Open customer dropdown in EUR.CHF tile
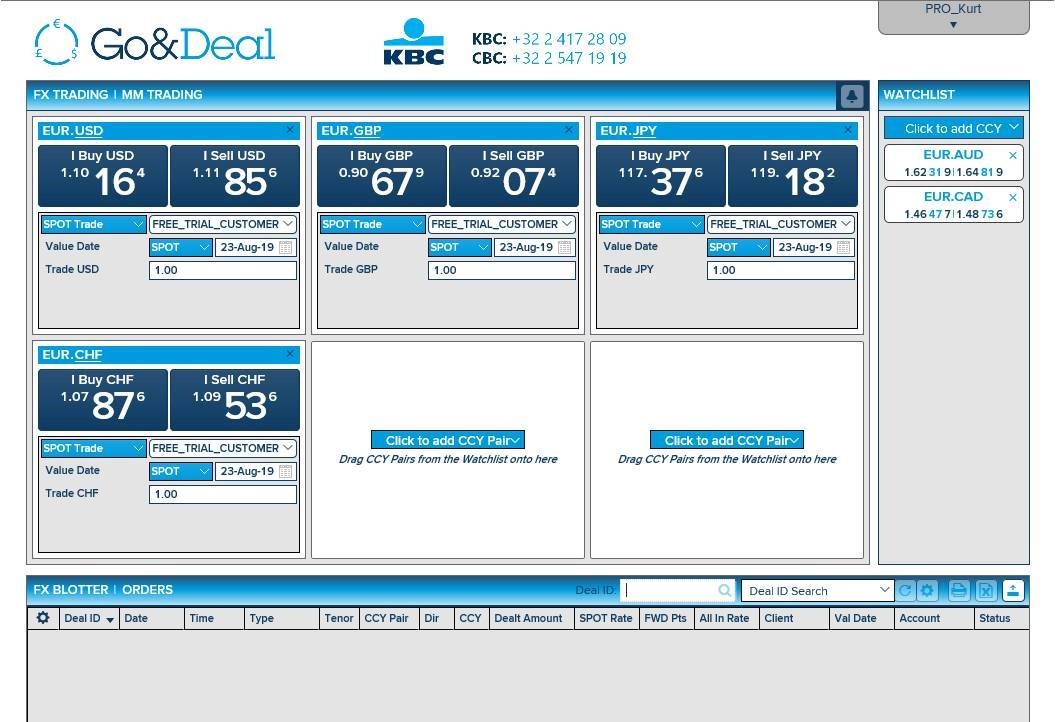This screenshot has width=1055, height=722. click(x=223, y=448)
